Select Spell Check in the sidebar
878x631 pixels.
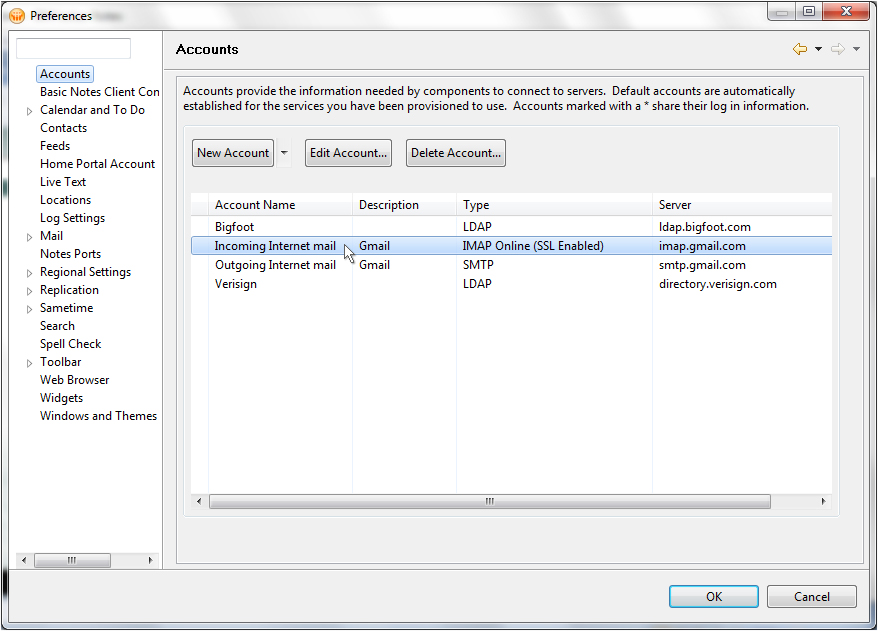coord(70,343)
